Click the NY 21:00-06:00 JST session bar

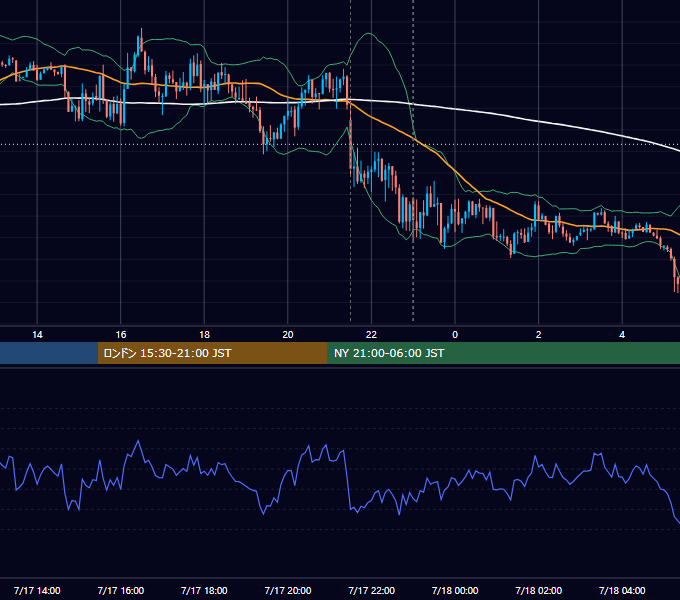(x=503, y=353)
